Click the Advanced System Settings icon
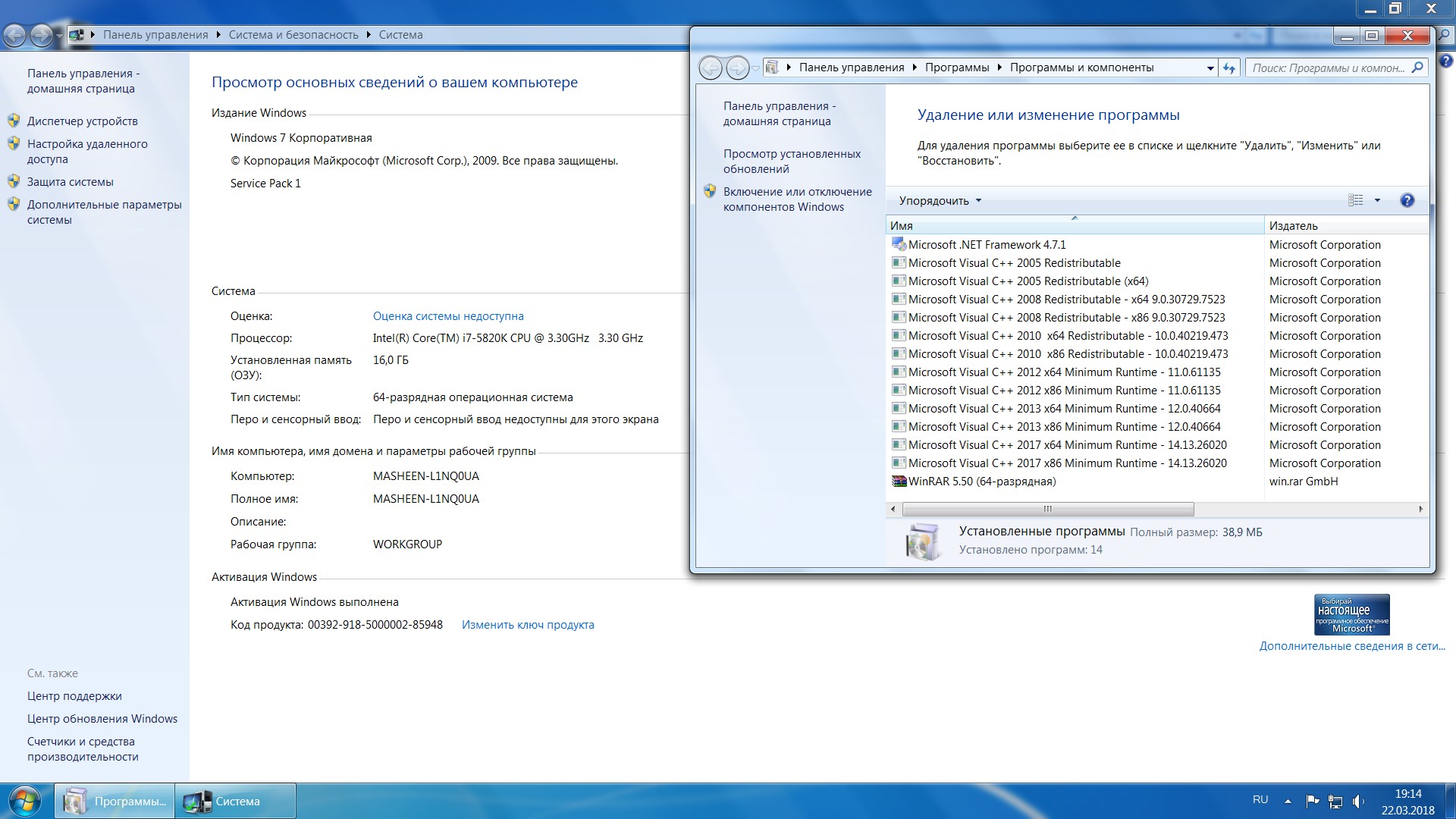Screen dimensions: 1456x819 click(x=18, y=200)
